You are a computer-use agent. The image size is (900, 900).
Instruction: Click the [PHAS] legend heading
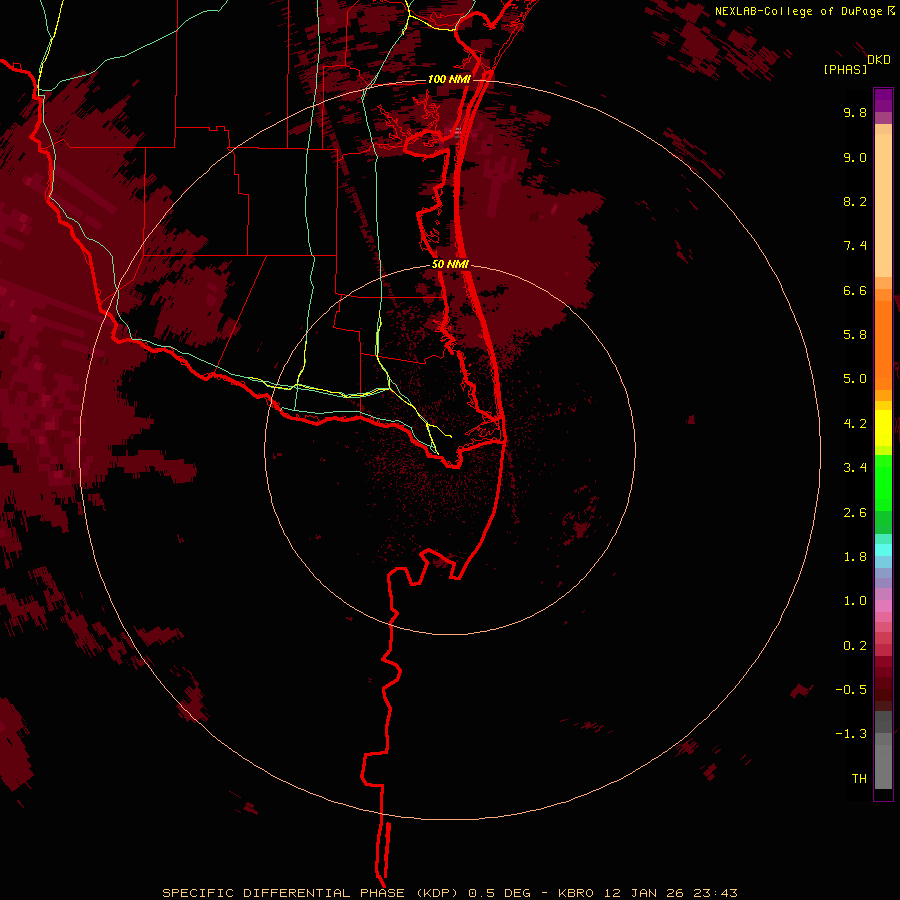[x=845, y=69]
